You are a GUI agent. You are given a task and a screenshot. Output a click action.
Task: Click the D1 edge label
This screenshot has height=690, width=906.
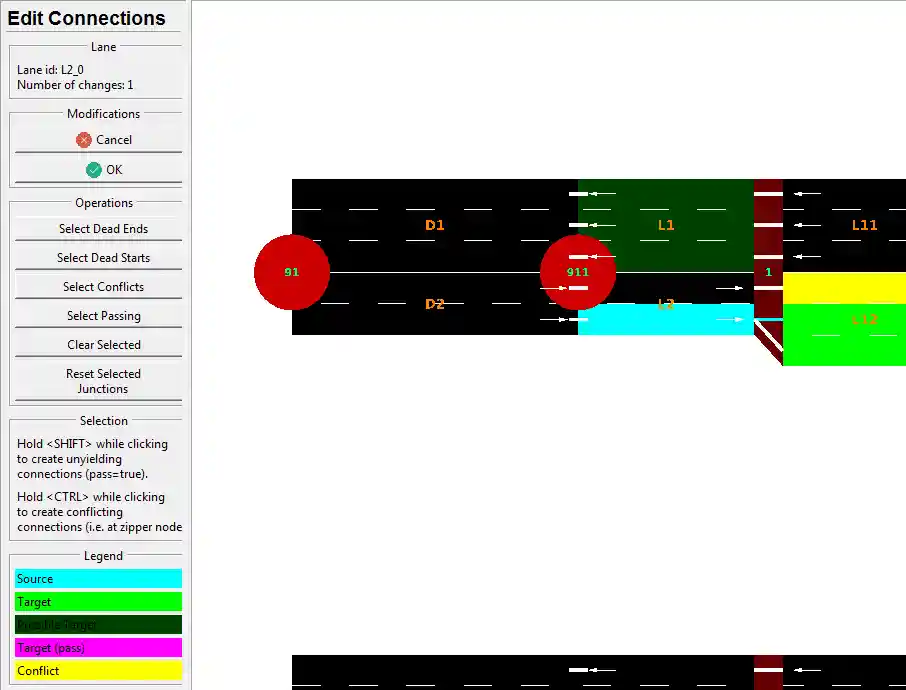tap(435, 225)
